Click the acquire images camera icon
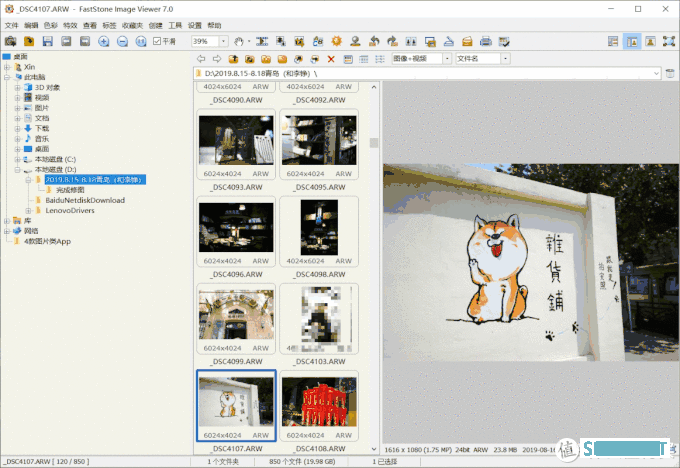Image resolution: width=680 pixels, height=468 pixels. pos(10,41)
